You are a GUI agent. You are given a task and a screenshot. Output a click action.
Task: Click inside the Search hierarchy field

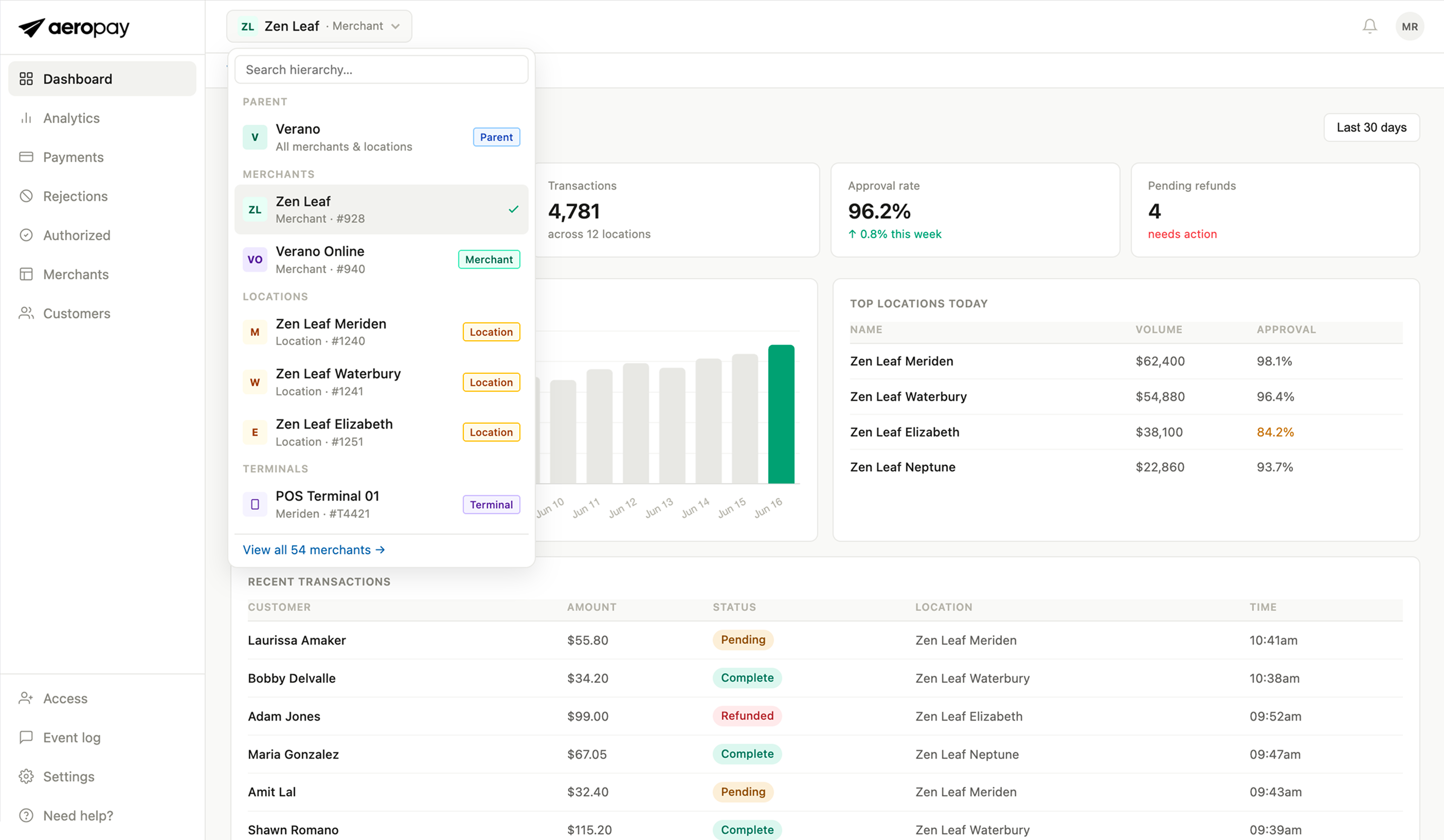pyautogui.click(x=381, y=69)
